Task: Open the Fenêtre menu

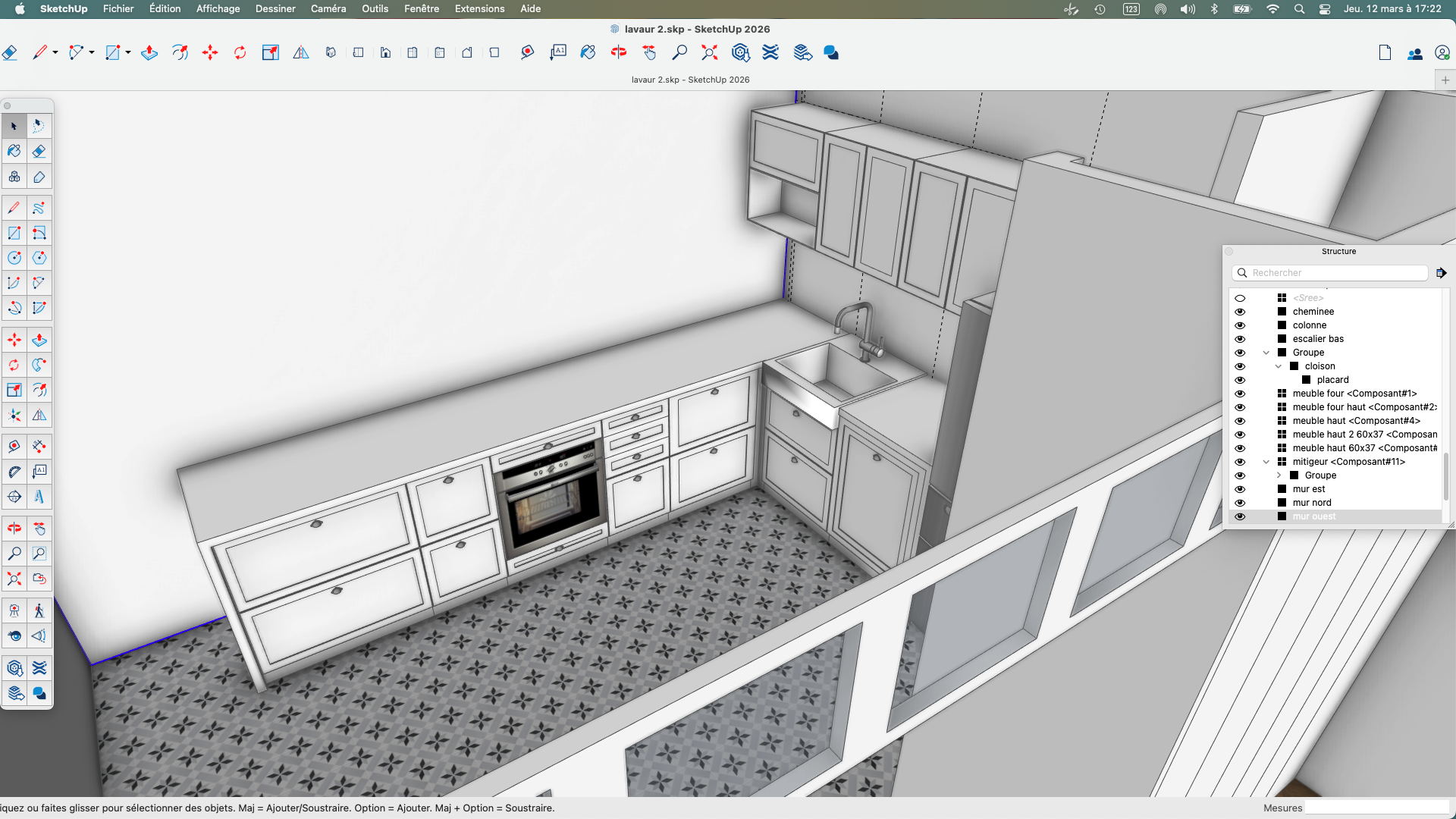Action: pyautogui.click(x=422, y=8)
